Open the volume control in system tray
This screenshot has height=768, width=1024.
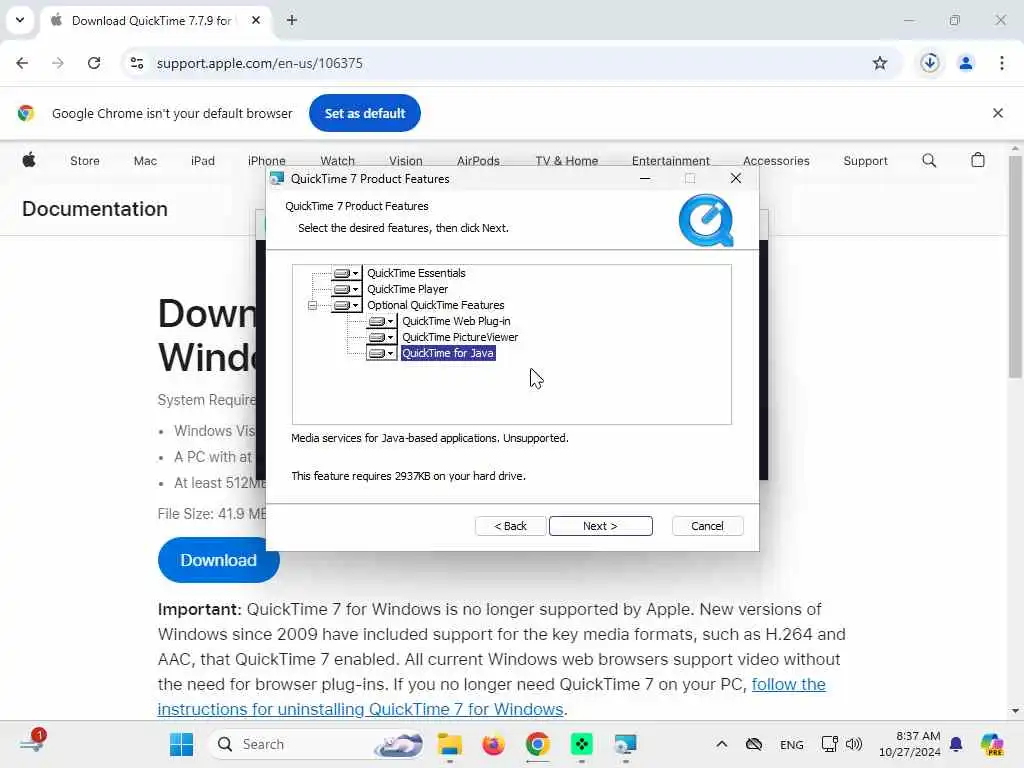pyautogui.click(x=854, y=744)
